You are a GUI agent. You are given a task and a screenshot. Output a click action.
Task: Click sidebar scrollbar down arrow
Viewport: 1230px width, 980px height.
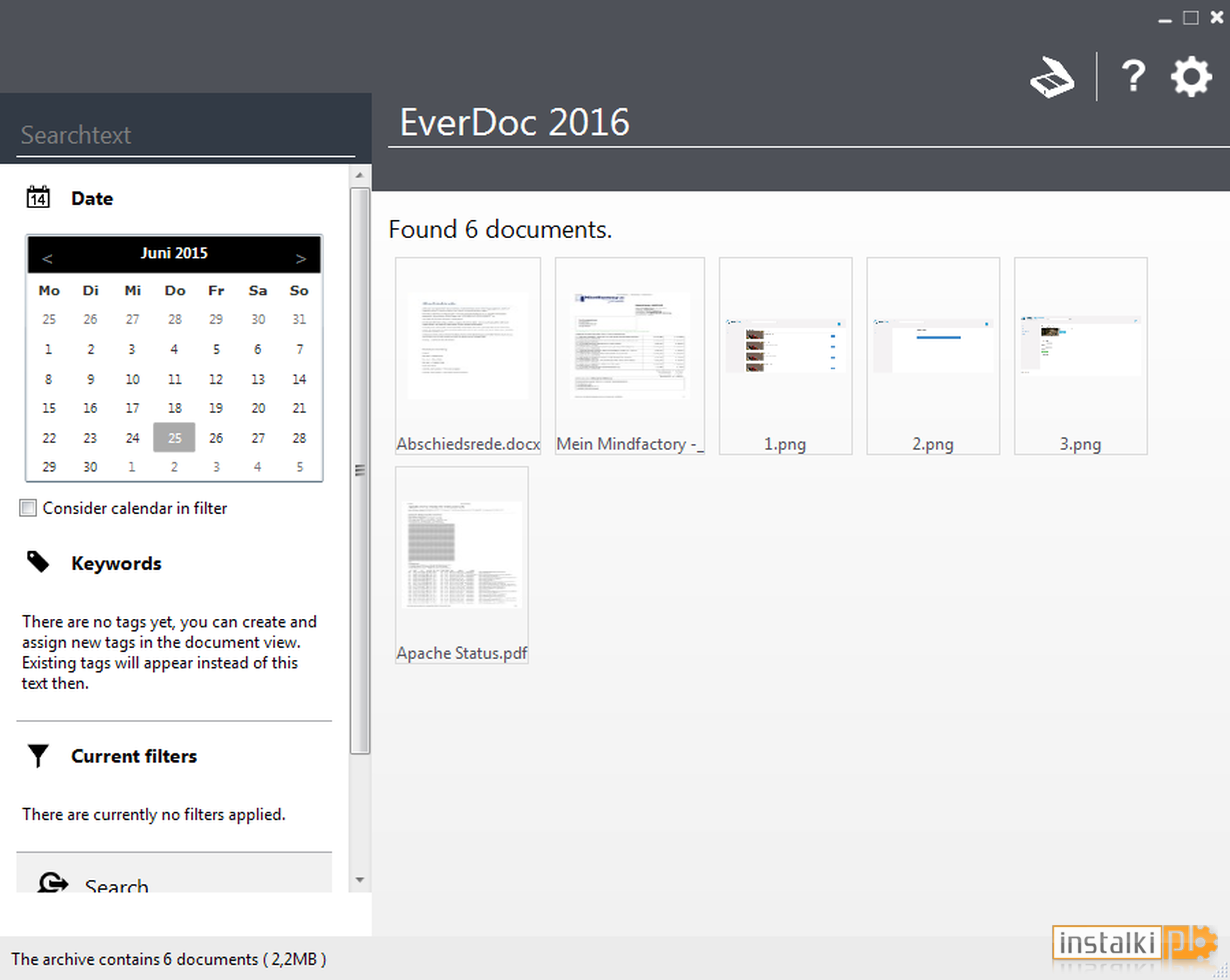[360, 880]
